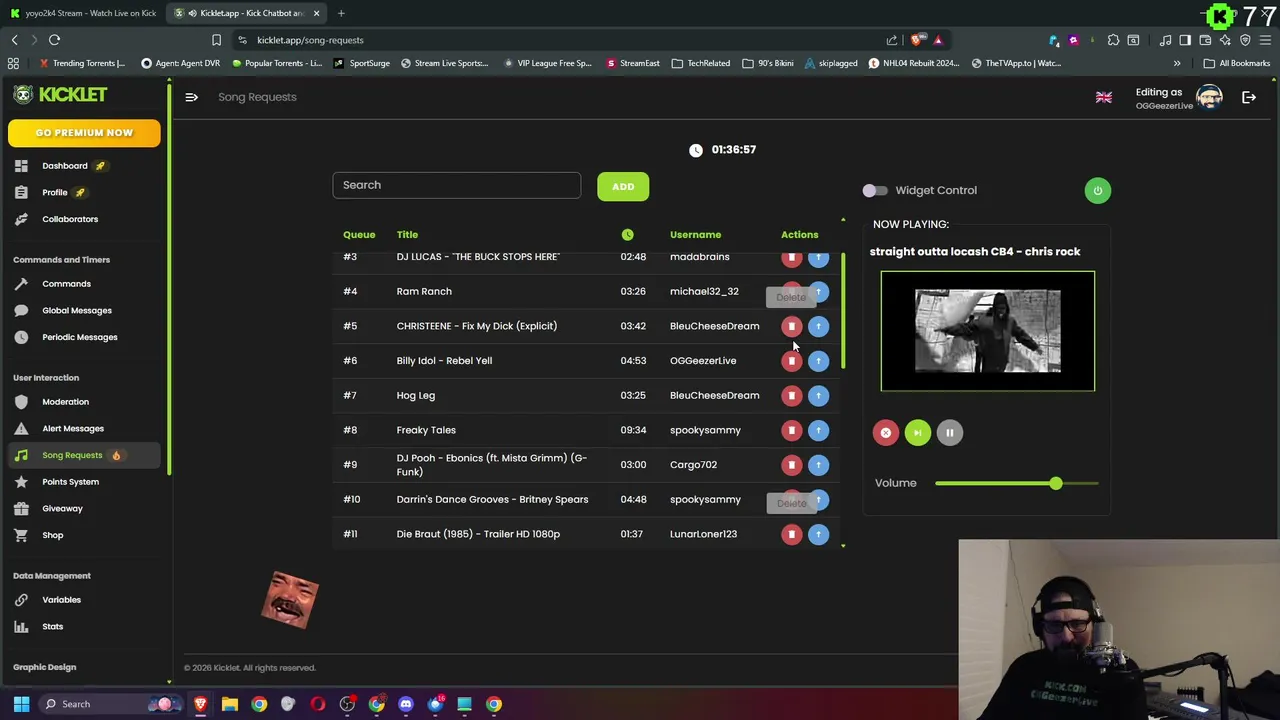Open Stats page
The image size is (1280, 720).
[52, 627]
